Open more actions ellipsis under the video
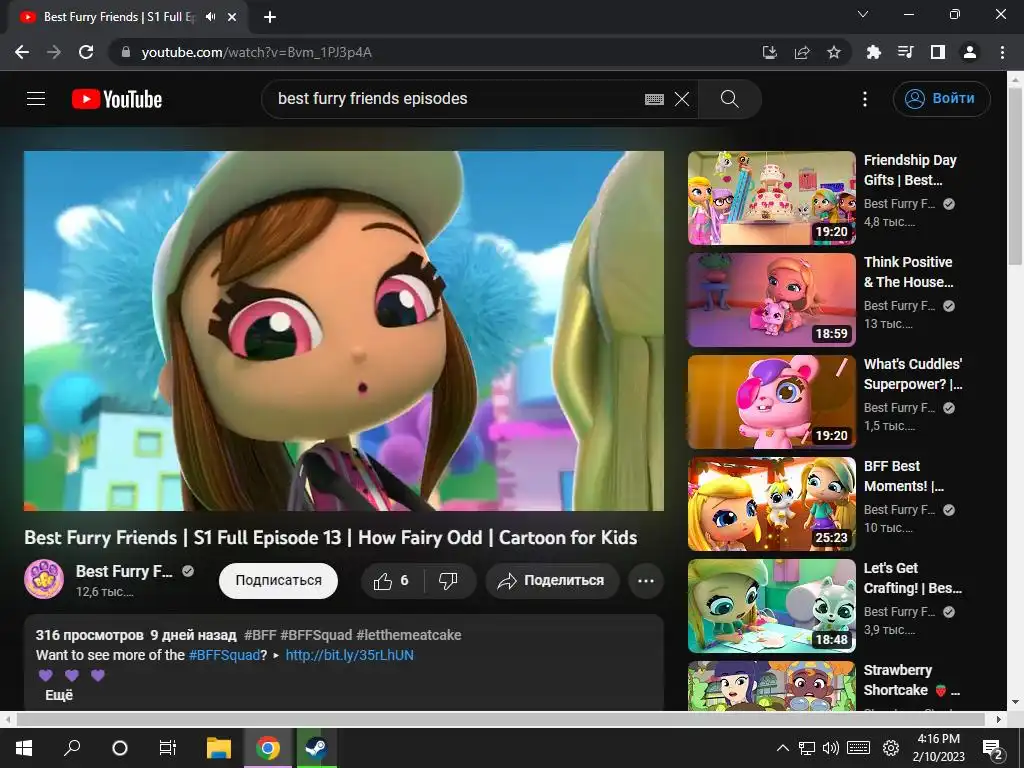1024x768 pixels. coord(646,581)
